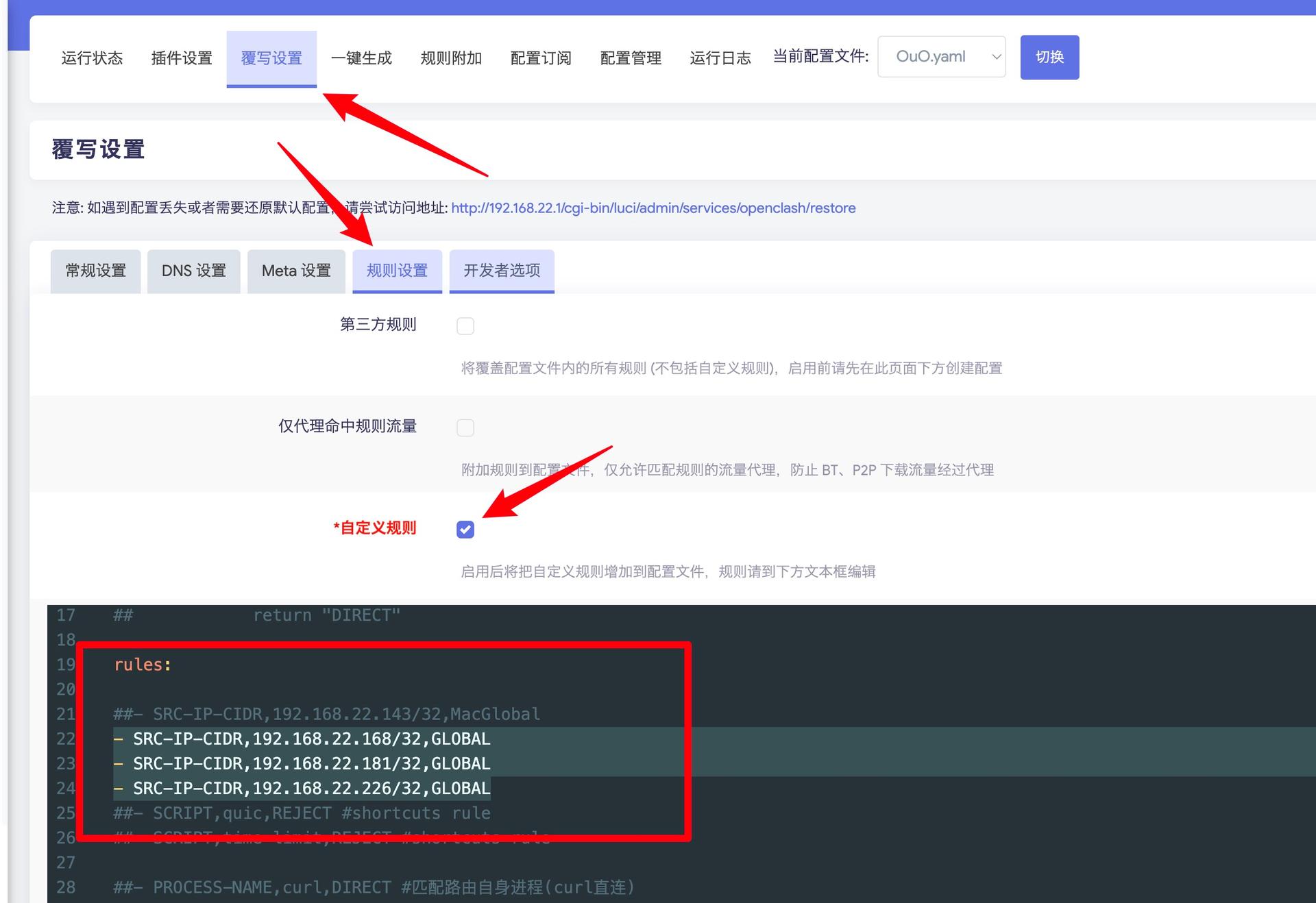Viewport: 1316px width, 903px height.
Task: Open the 配置管理 tab
Action: pyautogui.click(x=631, y=58)
